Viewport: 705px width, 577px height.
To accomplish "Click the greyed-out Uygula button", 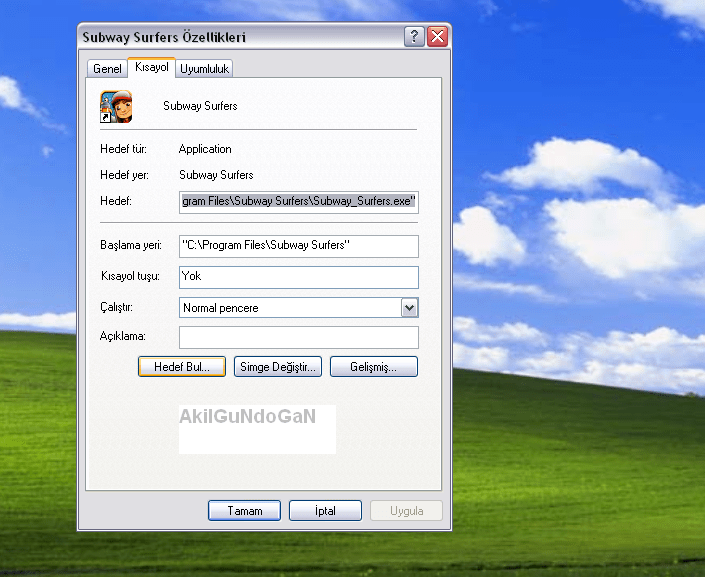I will (406, 511).
